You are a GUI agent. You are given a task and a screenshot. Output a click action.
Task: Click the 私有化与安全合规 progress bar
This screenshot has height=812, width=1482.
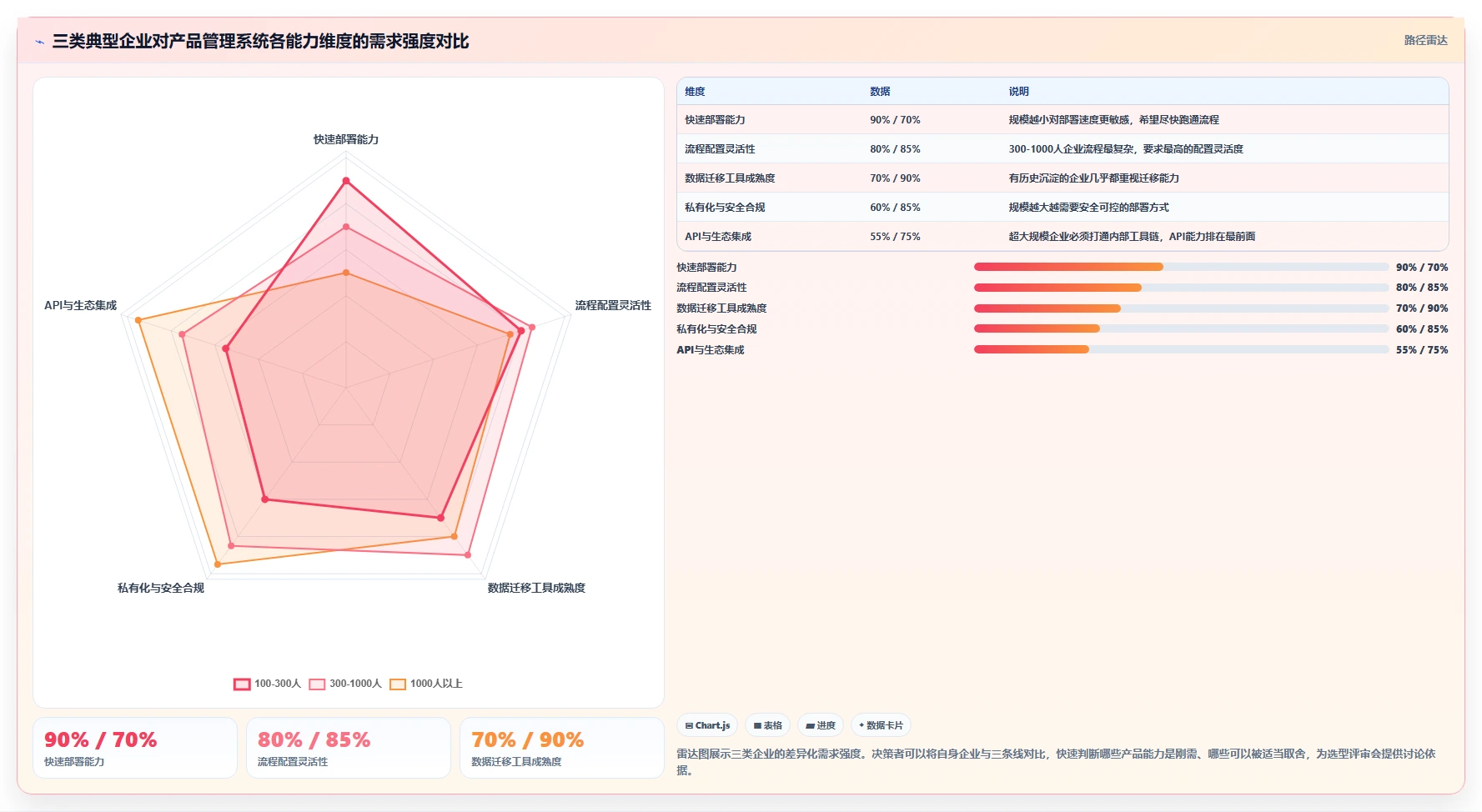click(x=1181, y=328)
